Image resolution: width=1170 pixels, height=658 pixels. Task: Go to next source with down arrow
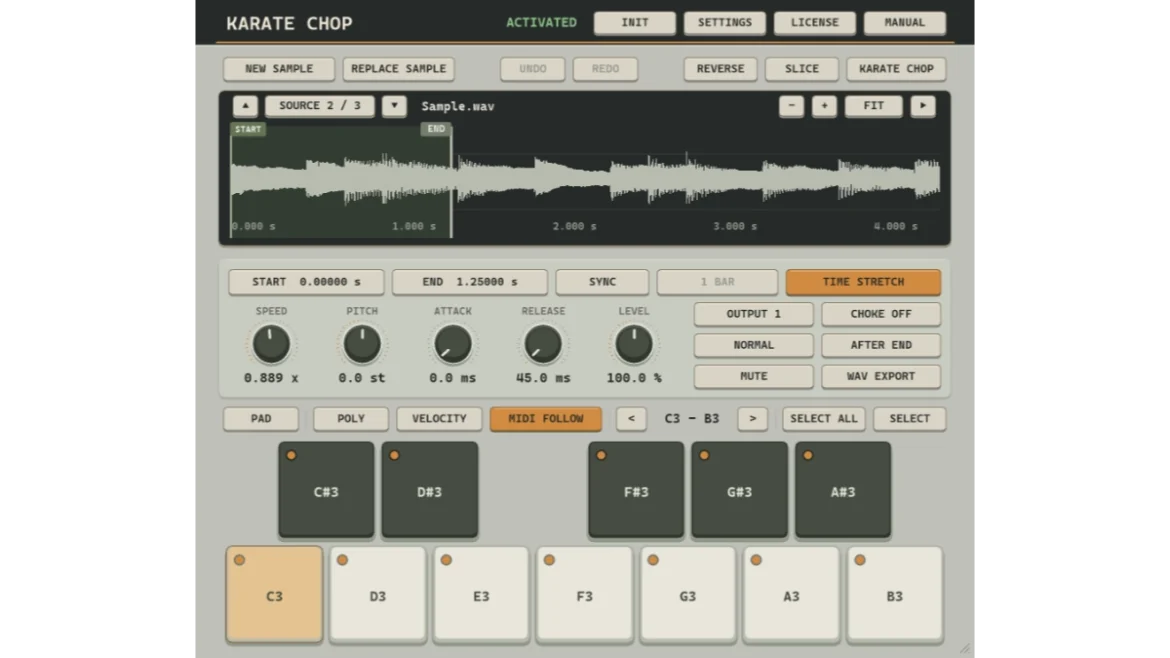click(394, 106)
